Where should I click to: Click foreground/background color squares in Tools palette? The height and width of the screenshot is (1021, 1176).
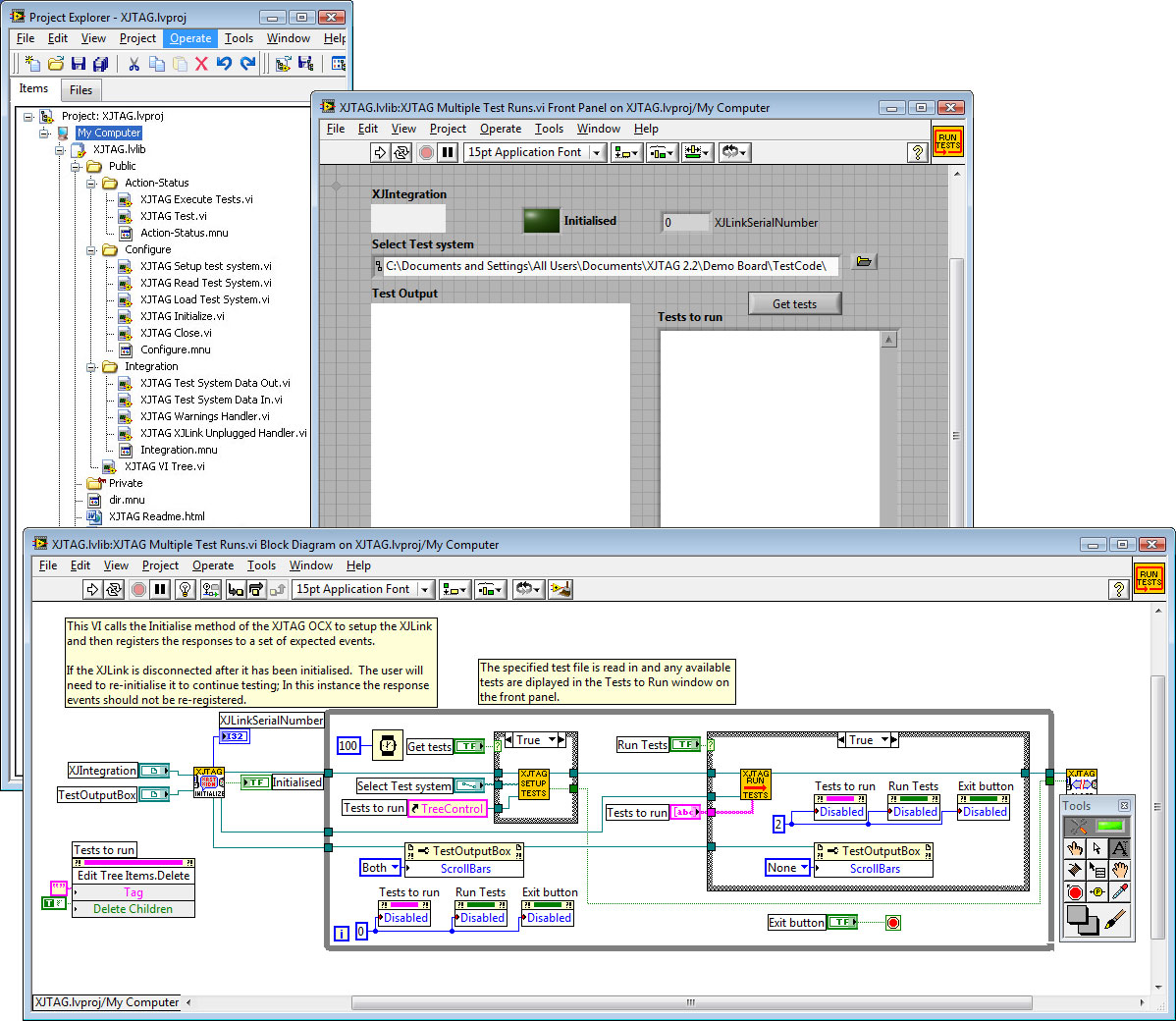tap(1082, 920)
